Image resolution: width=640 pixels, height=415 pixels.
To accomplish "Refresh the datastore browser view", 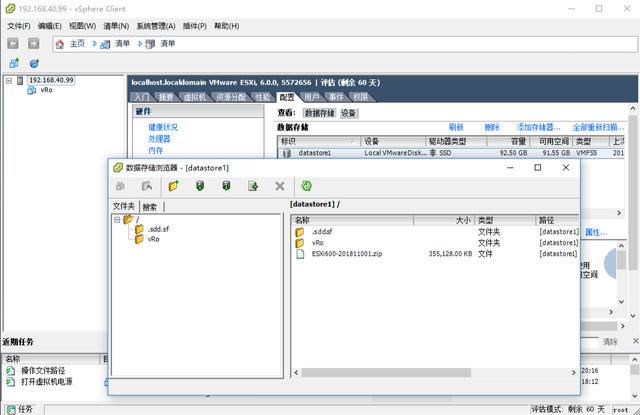I will (307, 186).
